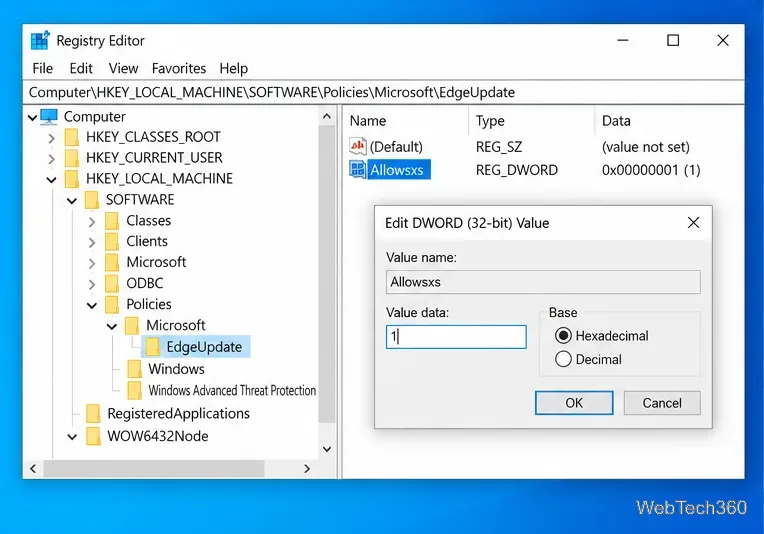The height and width of the screenshot is (534, 764).
Task: Click the Computer icon in the tree
Action: pyautogui.click(x=49, y=116)
